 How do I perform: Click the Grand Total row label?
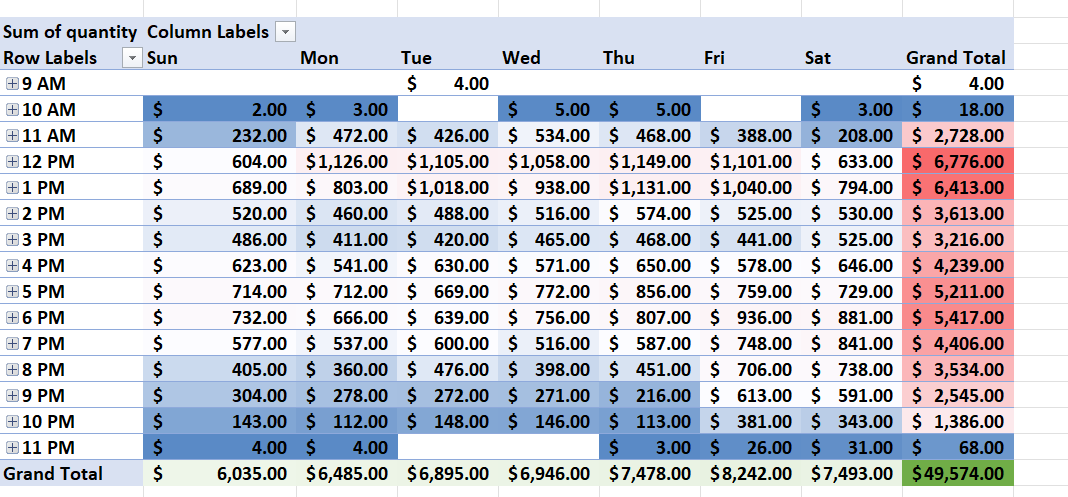pos(53,474)
